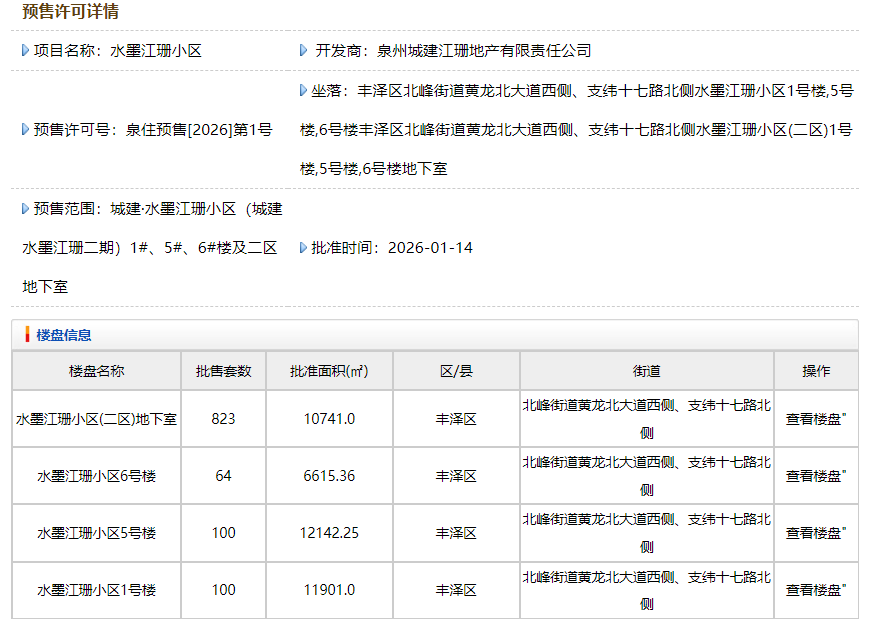This screenshot has width=869, height=632.
Task: Click the 12142.25 approved area cell
Action: [329, 533]
